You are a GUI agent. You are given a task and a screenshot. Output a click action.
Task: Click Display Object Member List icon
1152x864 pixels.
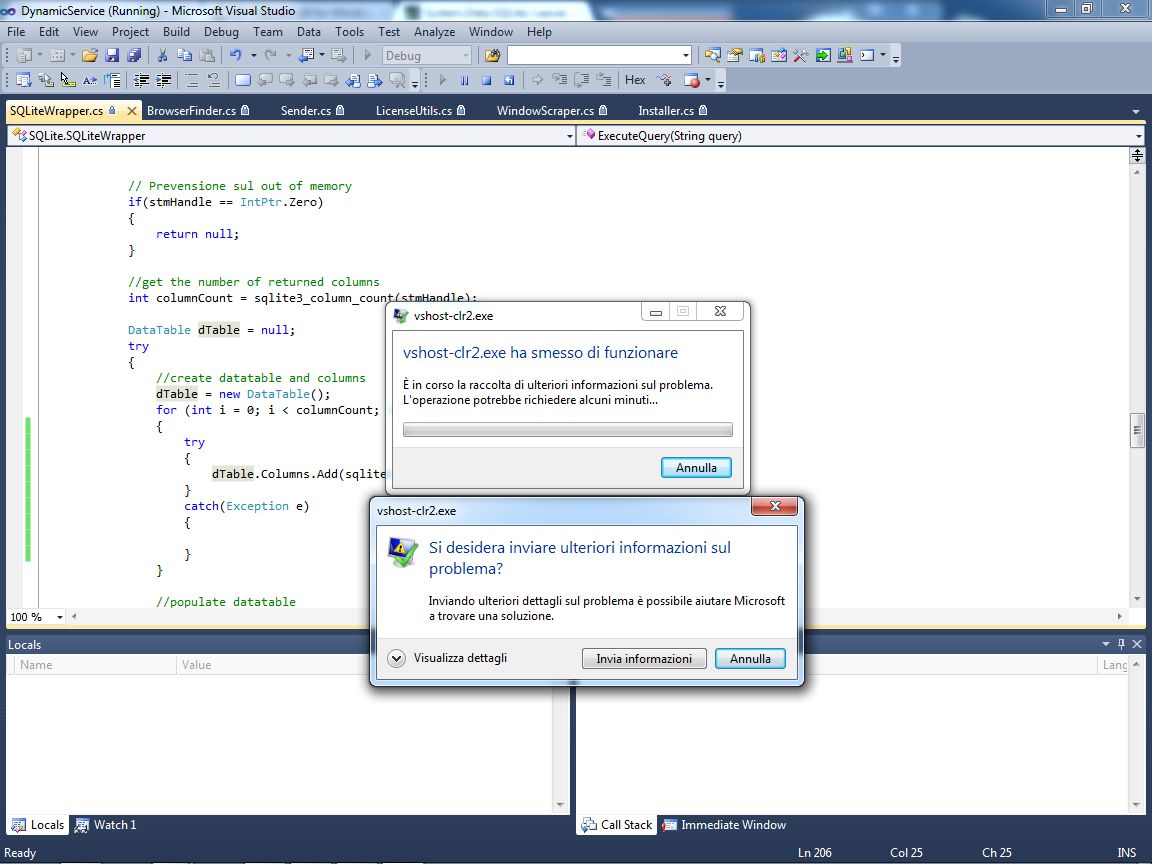click(x=24, y=80)
